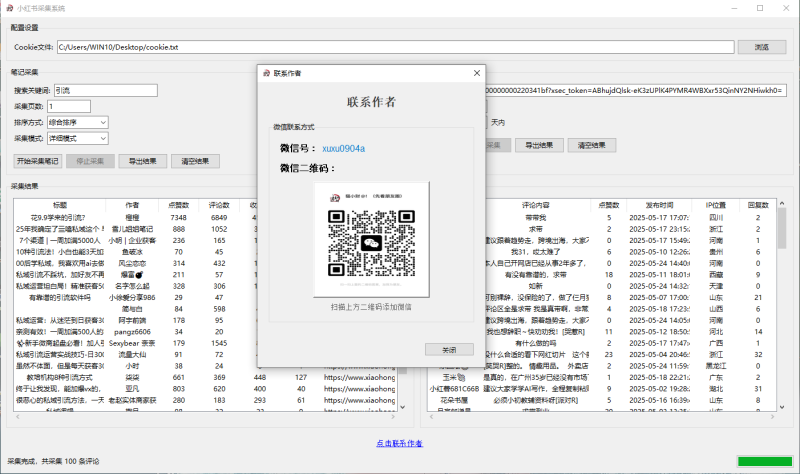Click the 采集页数 input field
The image size is (800, 474).
click(69, 106)
